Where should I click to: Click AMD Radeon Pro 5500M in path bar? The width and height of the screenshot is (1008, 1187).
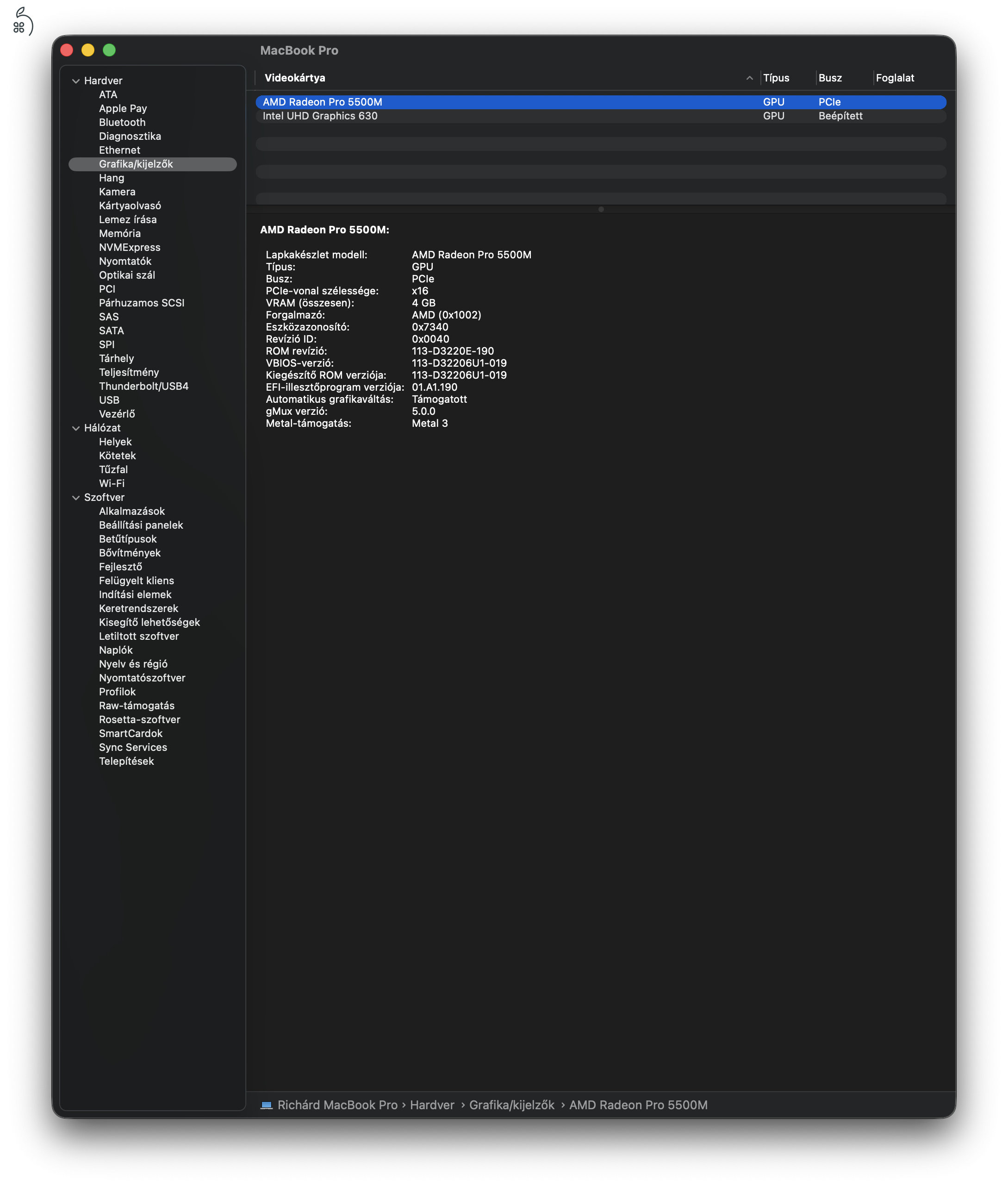(x=638, y=1105)
